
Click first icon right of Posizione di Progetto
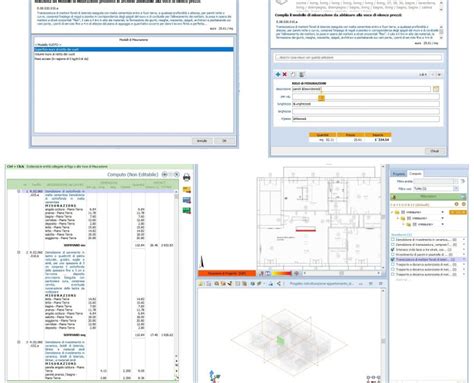261,274
